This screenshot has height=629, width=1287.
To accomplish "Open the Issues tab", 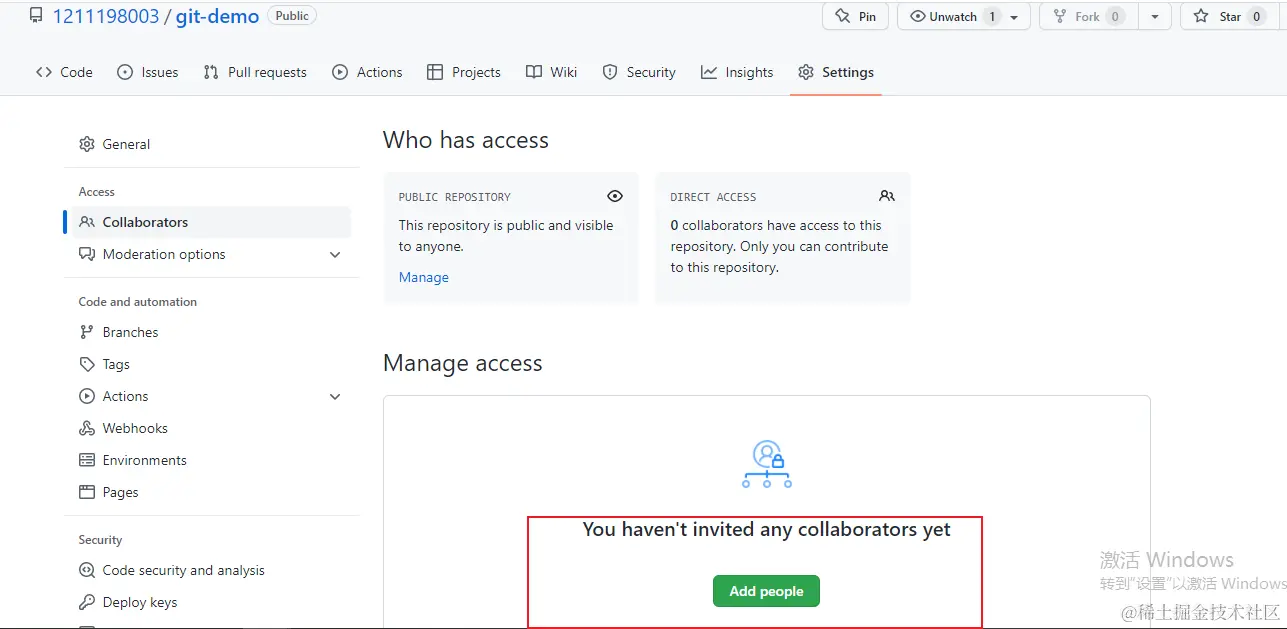I will click(148, 72).
